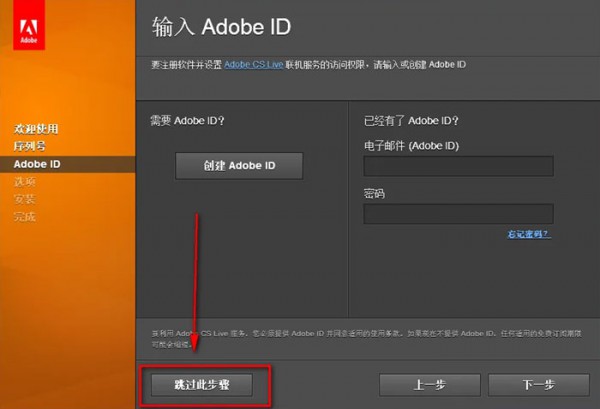Image resolution: width=600 pixels, height=409 pixels.
Task: Focus the 电子邮件 (Adobe ID) input field
Action: (x=458, y=166)
